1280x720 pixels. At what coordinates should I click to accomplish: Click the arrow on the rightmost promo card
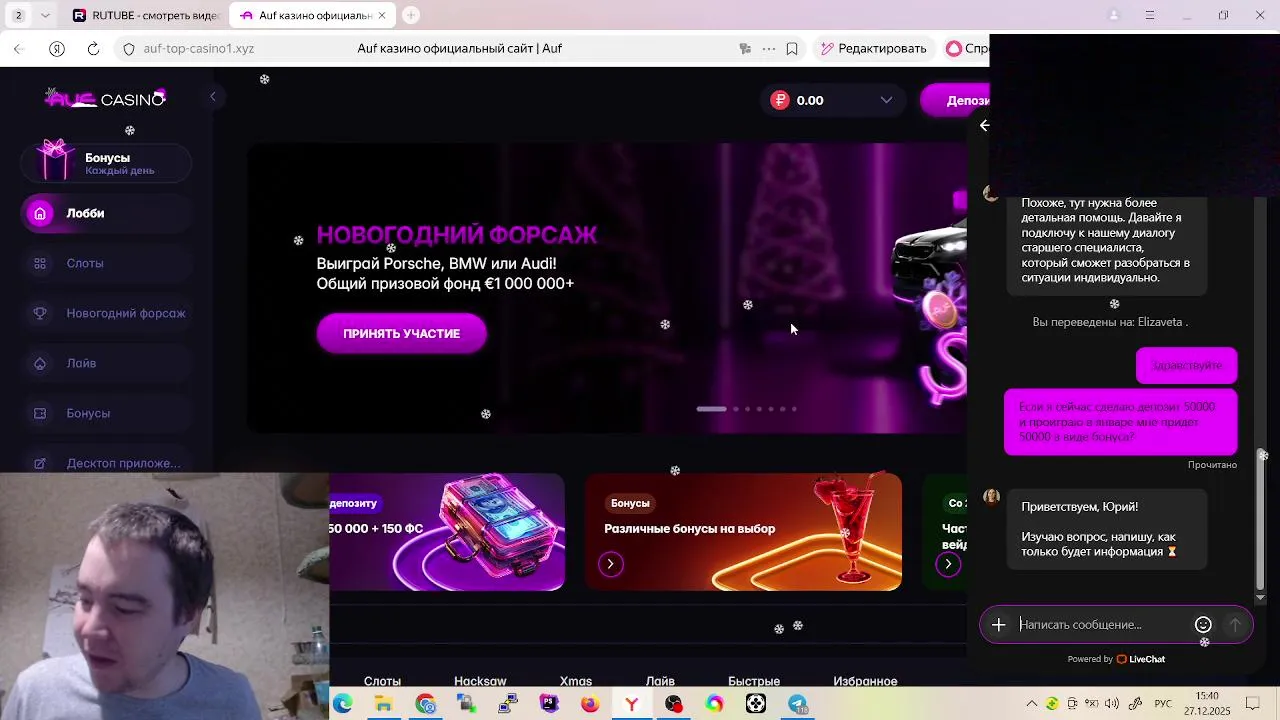(x=948, y=564)
